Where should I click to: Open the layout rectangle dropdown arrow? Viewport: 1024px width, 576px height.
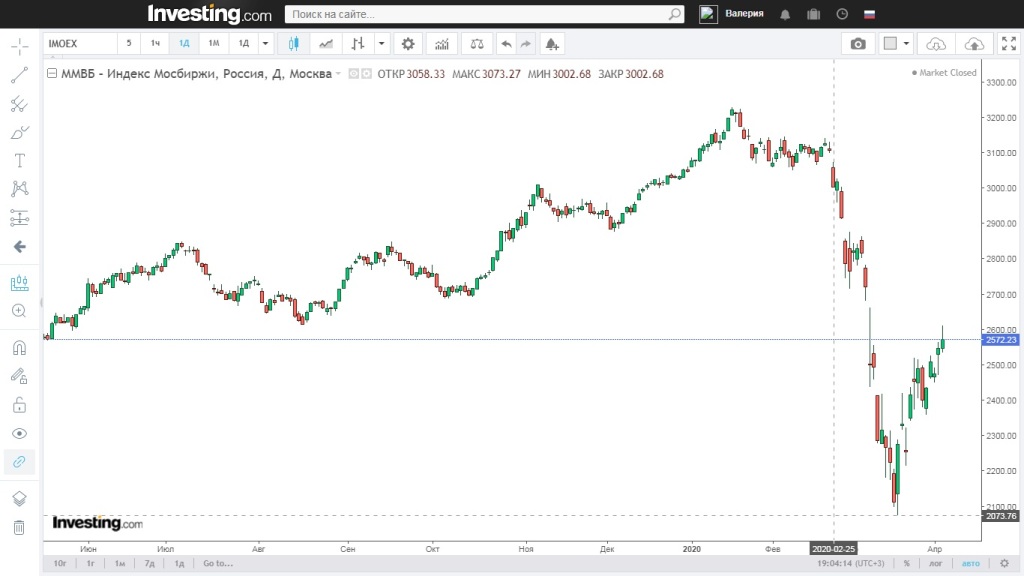point(906,44)
